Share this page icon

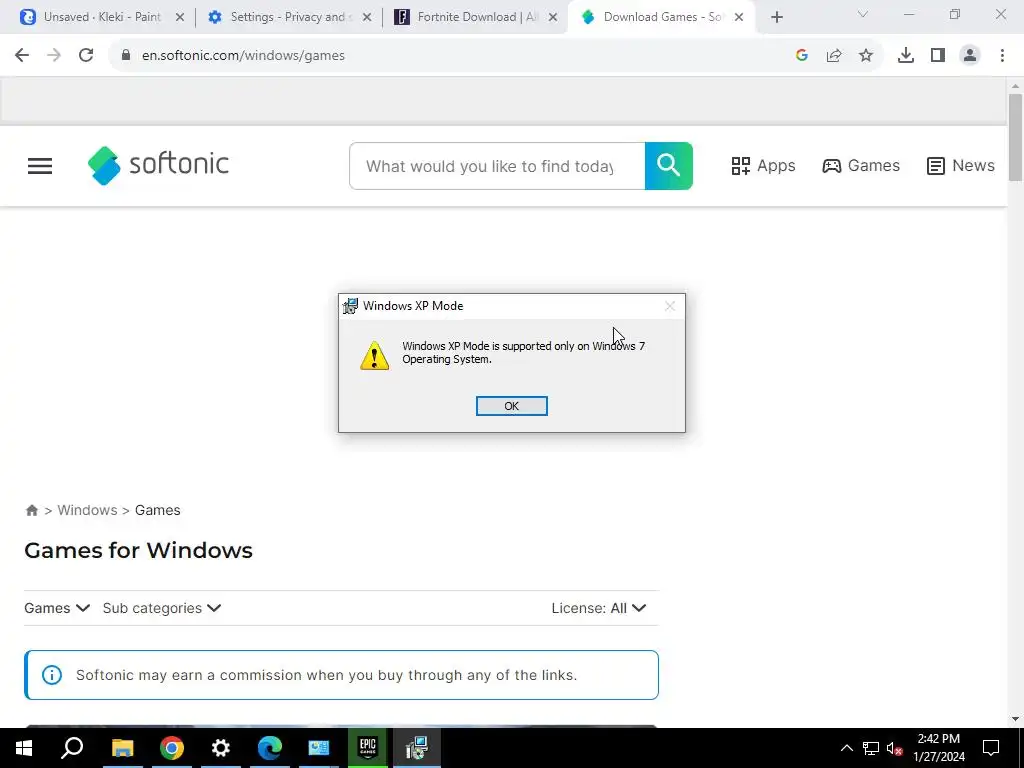click(x=834, y=56)
